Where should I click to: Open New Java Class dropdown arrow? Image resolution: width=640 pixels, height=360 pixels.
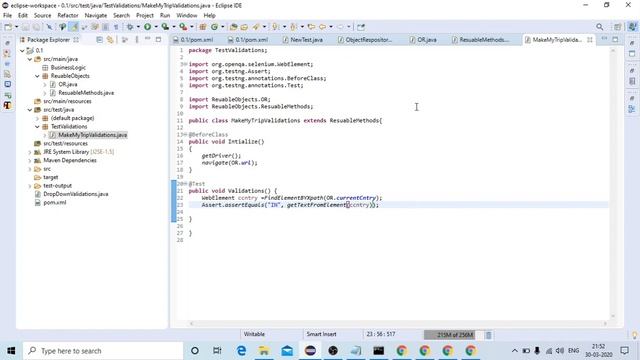(x=222, y=27)
